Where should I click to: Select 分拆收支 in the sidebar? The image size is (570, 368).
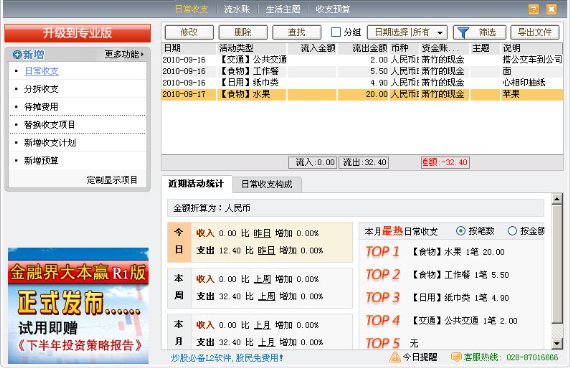point(41,89)
